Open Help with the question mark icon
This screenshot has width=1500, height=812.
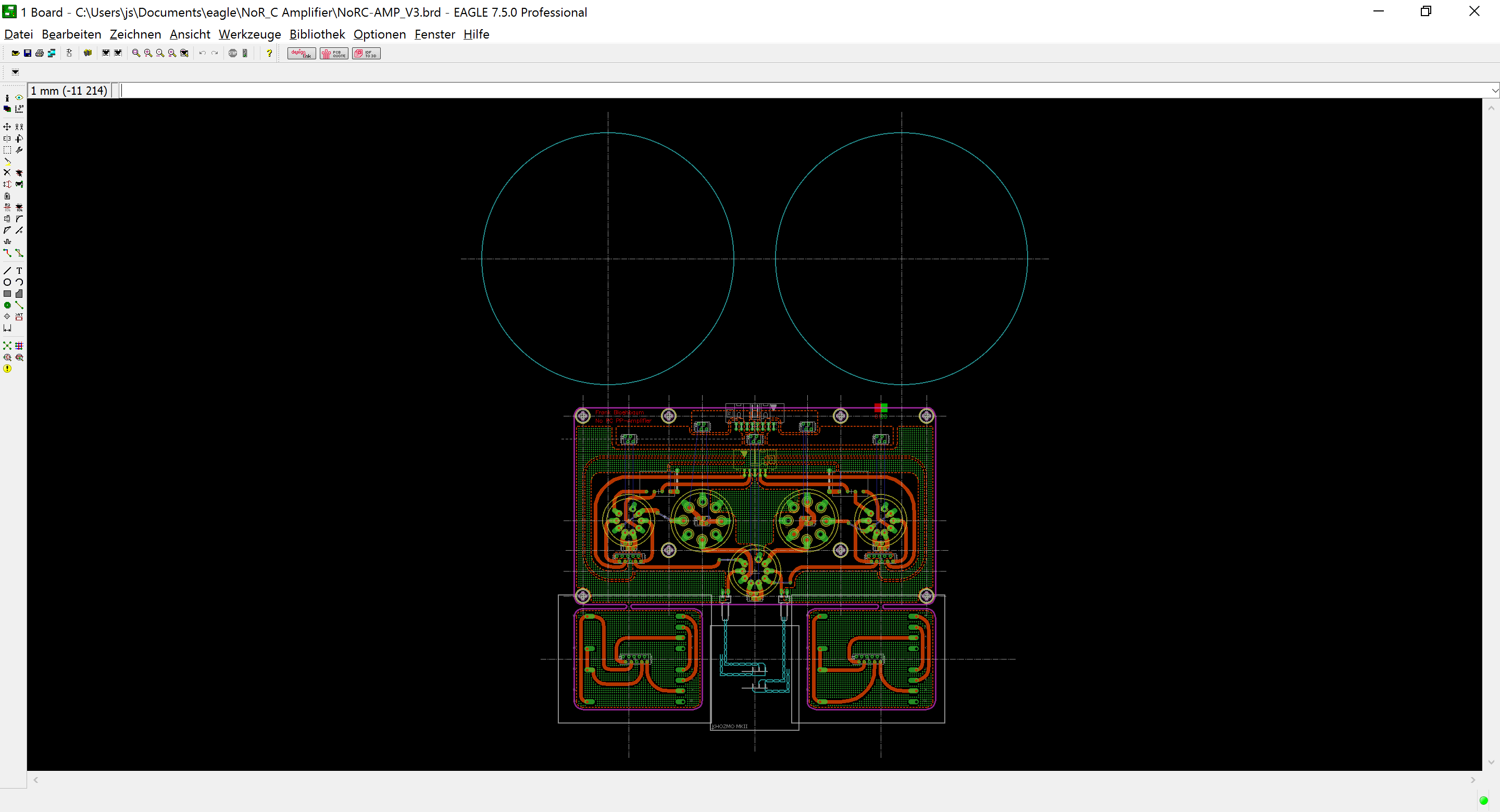click(x=269, y=53)
